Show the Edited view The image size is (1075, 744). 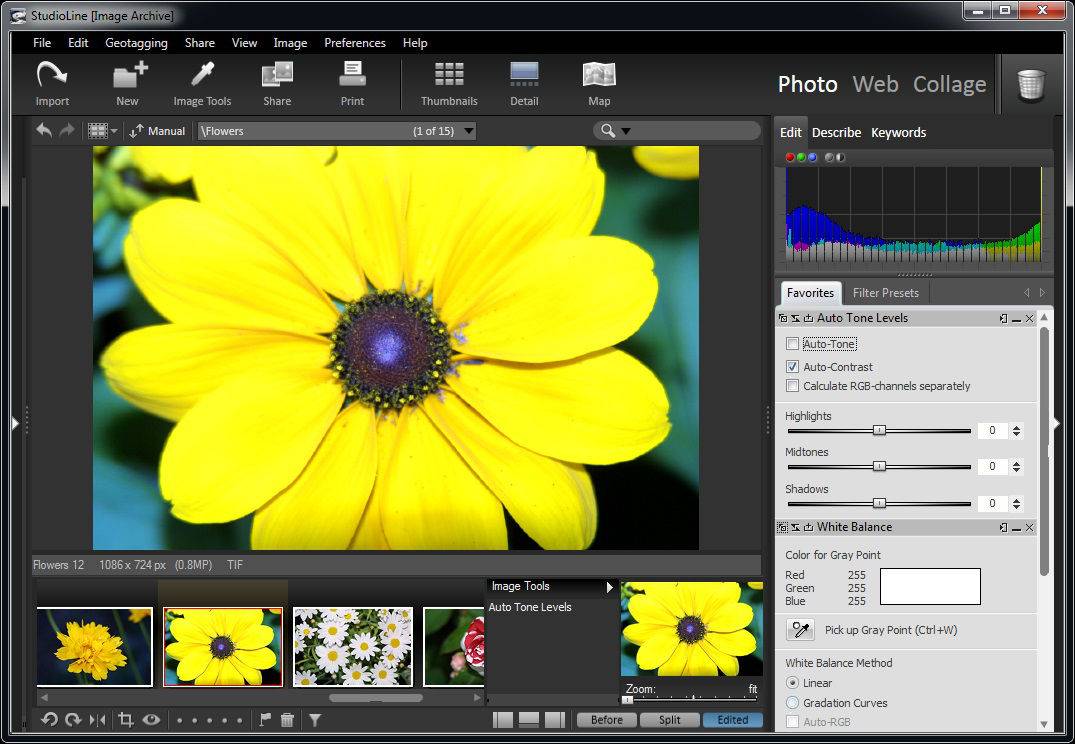click(x=733, y=719)
